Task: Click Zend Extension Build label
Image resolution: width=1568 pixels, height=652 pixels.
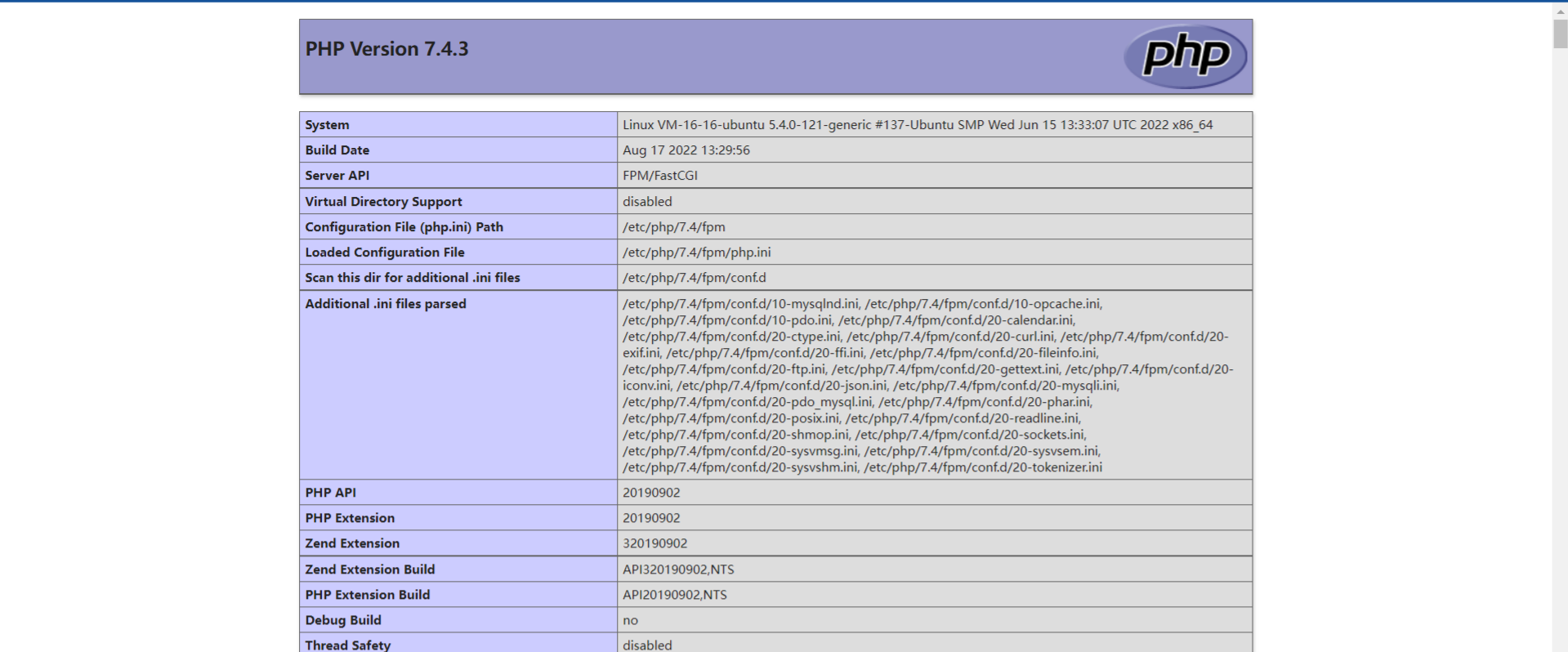Action: pyautogui.click(x=370, y=569)
